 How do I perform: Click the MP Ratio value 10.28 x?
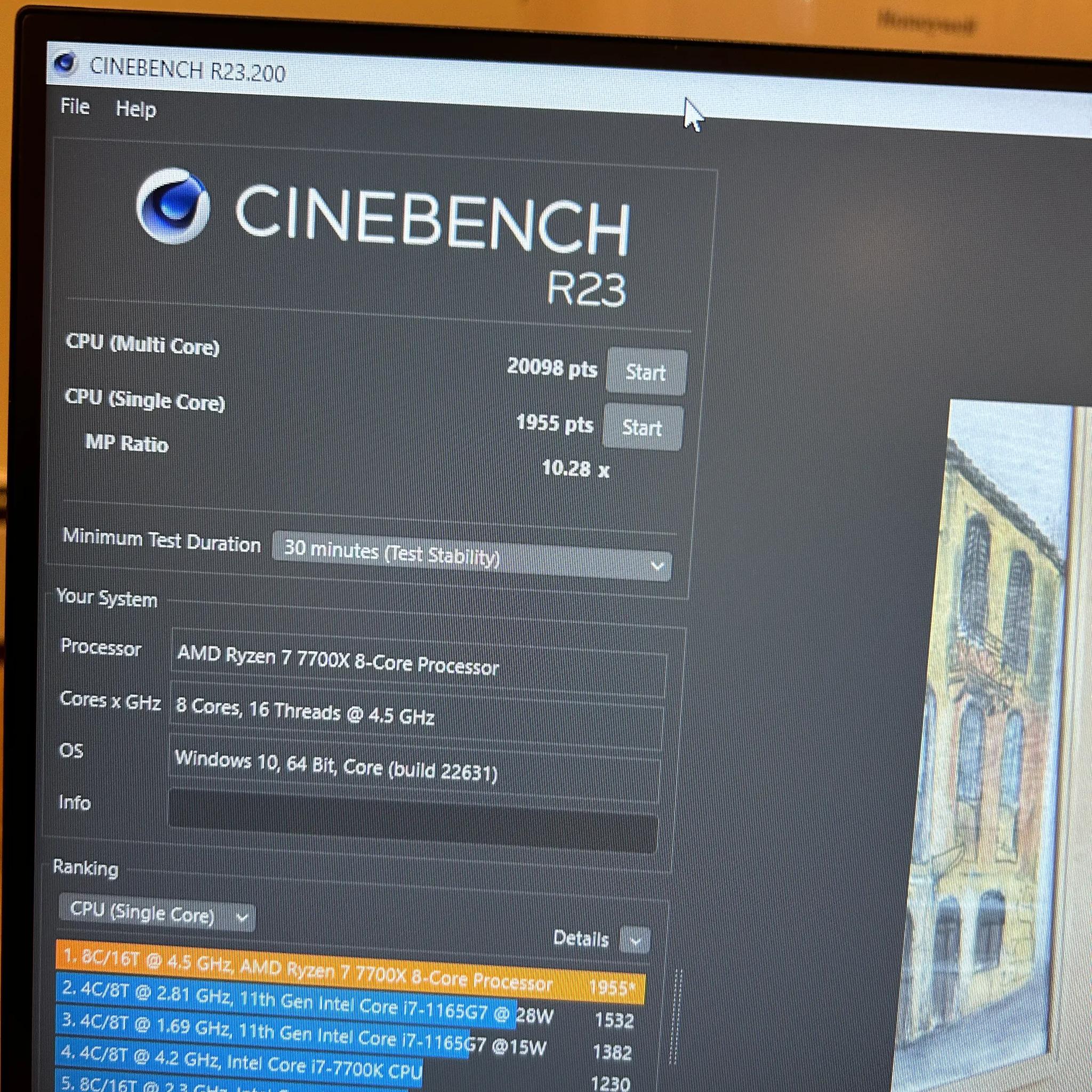tap(575, 469)
